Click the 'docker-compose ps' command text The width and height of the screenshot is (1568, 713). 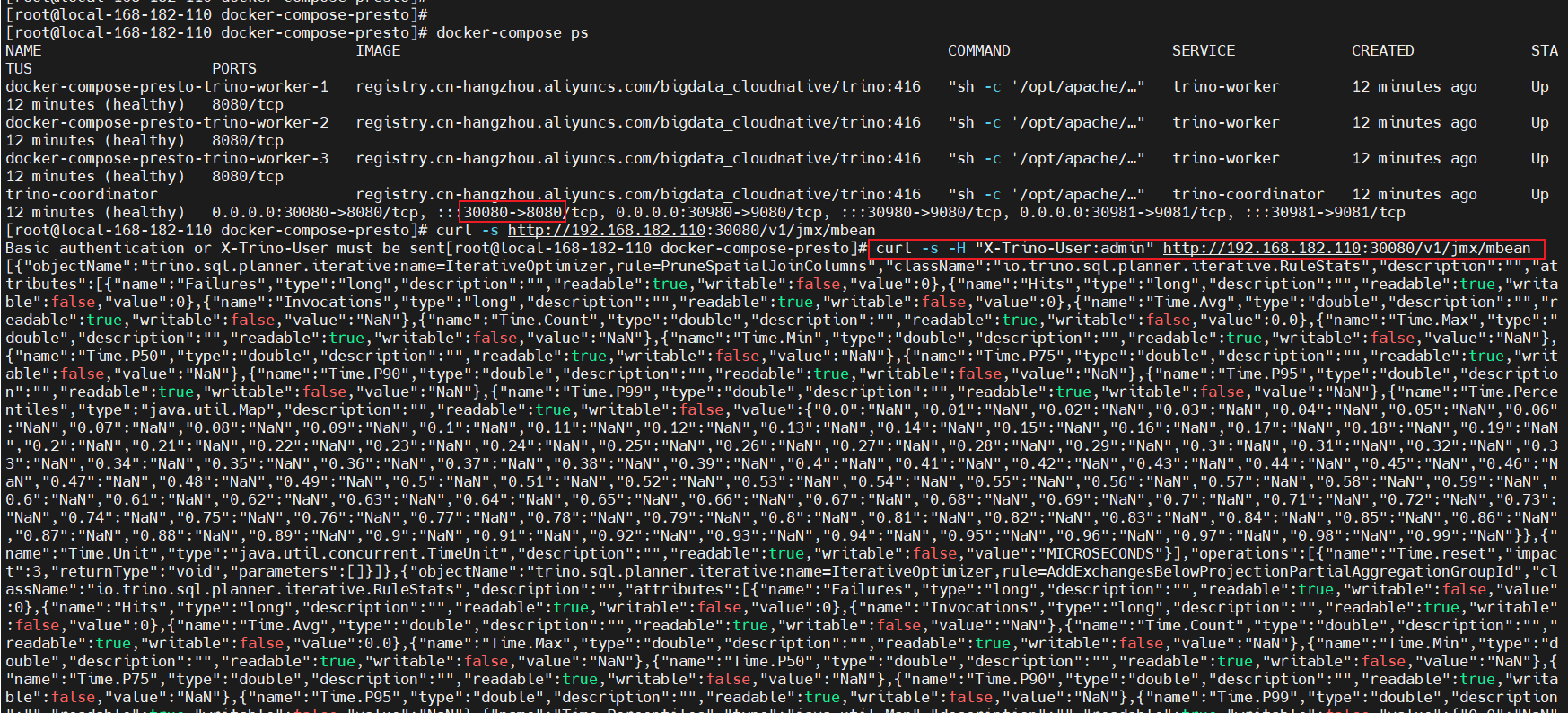[x=512, y=33]
